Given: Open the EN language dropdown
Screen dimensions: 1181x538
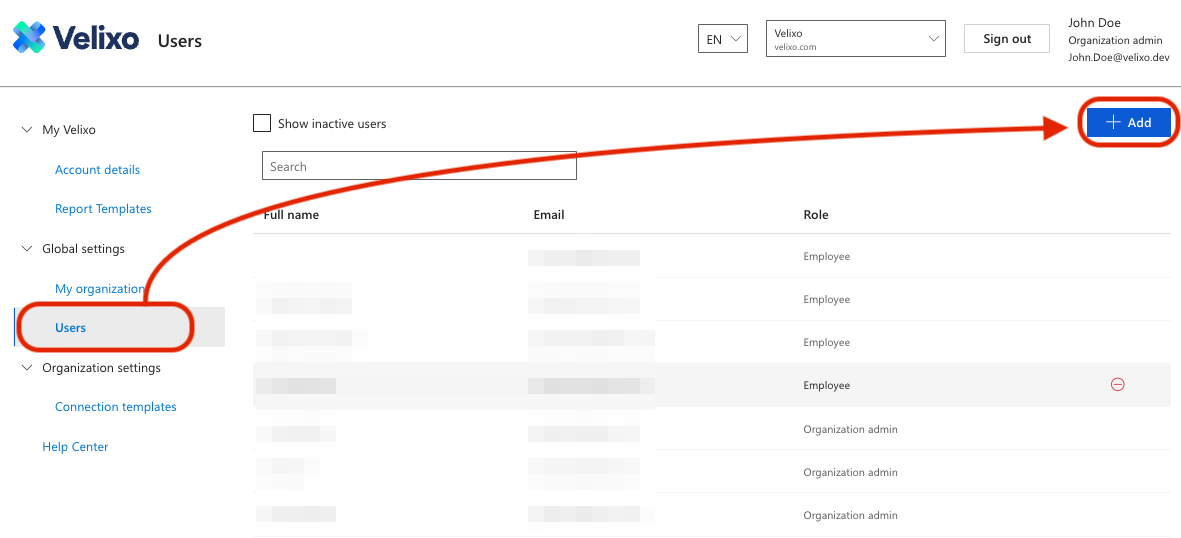Looking at the screenshot, I should click(x=723, y=38).
